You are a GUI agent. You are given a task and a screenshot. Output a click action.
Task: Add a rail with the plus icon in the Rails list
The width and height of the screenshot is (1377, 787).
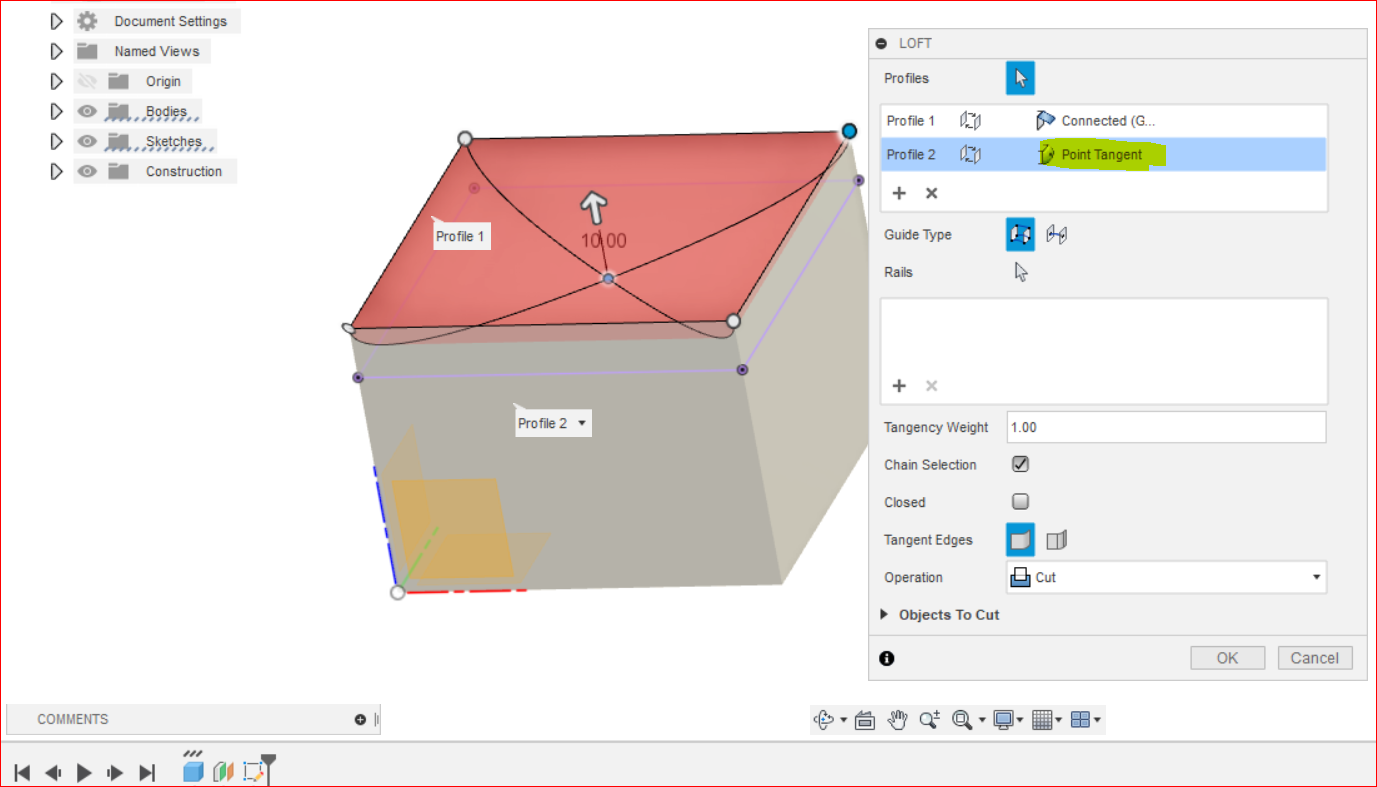pyautogui.click(x=899, y=386)
